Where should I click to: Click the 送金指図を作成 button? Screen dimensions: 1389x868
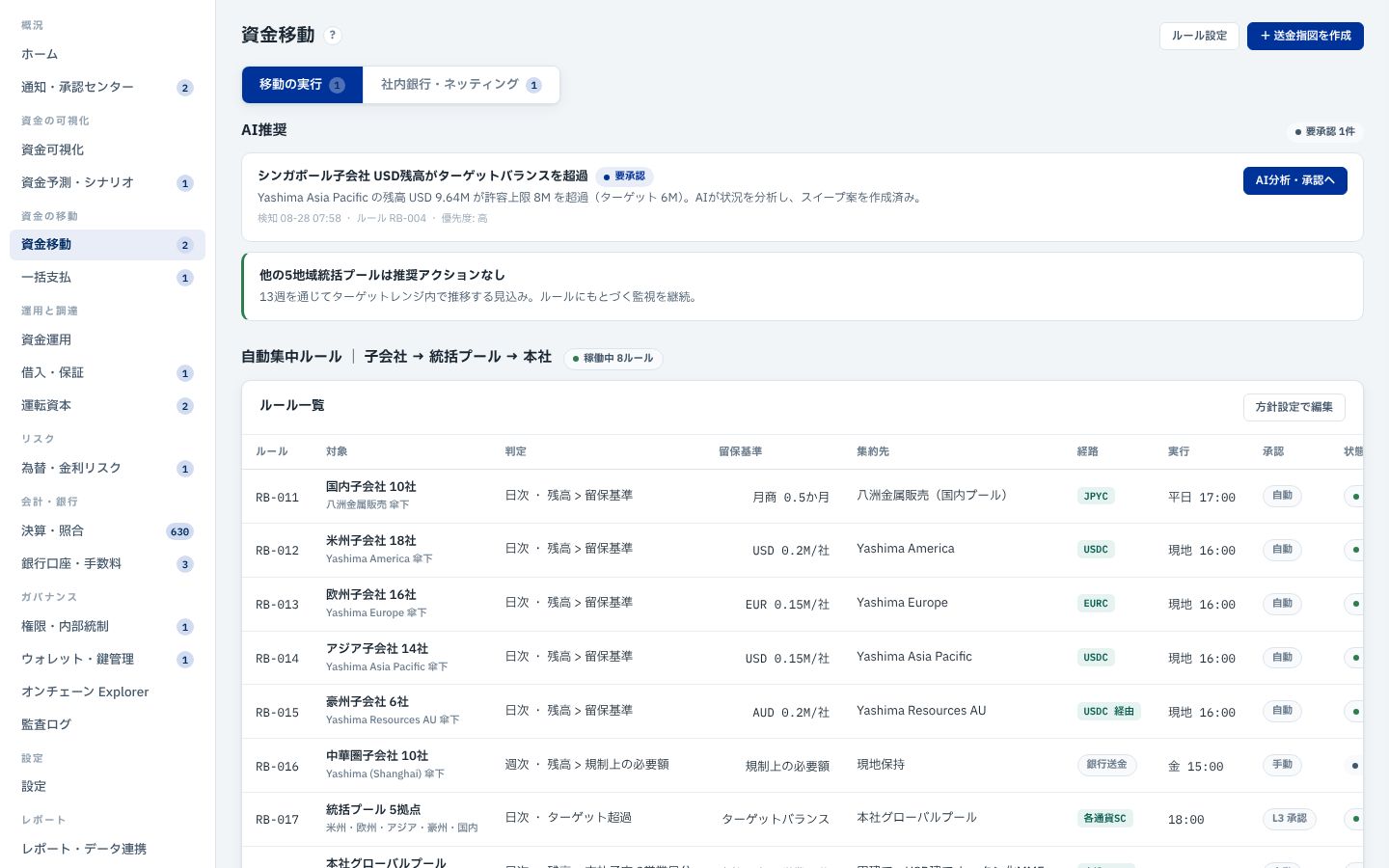tap(1305, 36)
